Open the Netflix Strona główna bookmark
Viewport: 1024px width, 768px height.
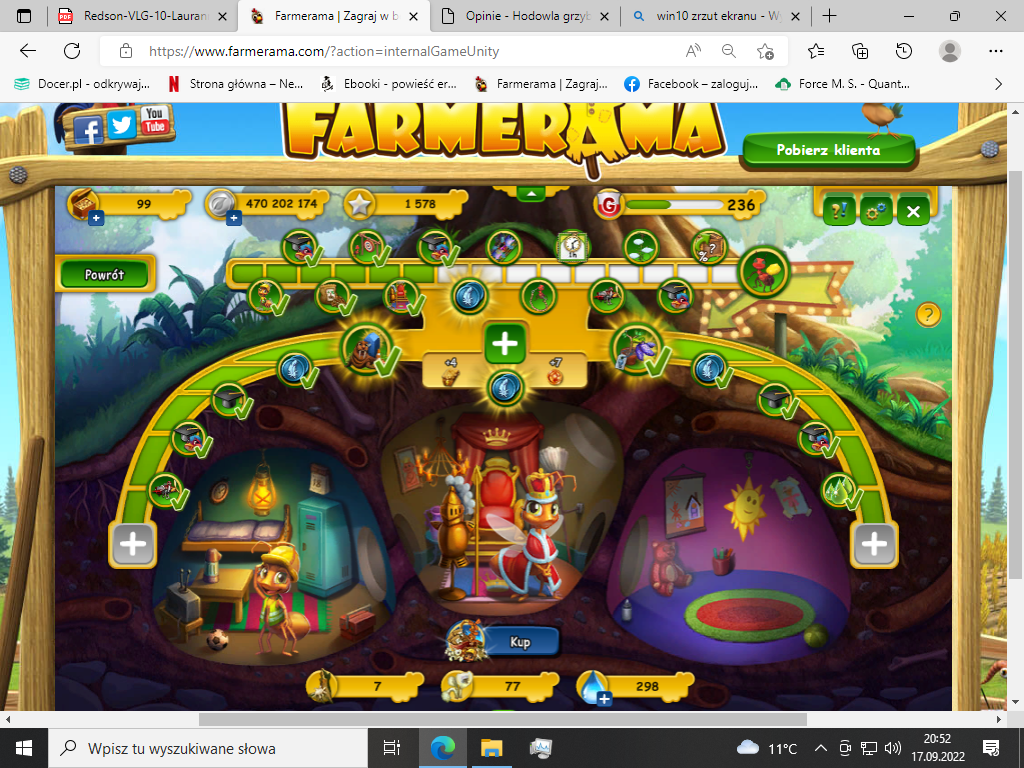(236, 84)
